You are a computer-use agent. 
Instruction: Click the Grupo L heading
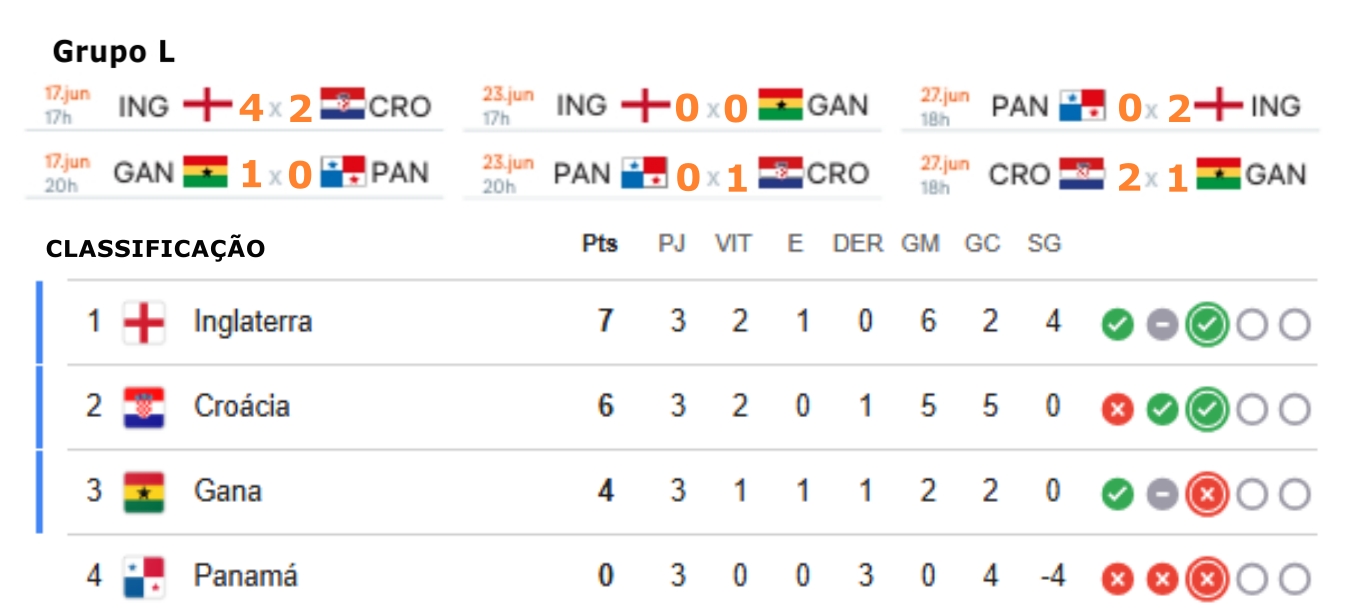coord(114,52)
